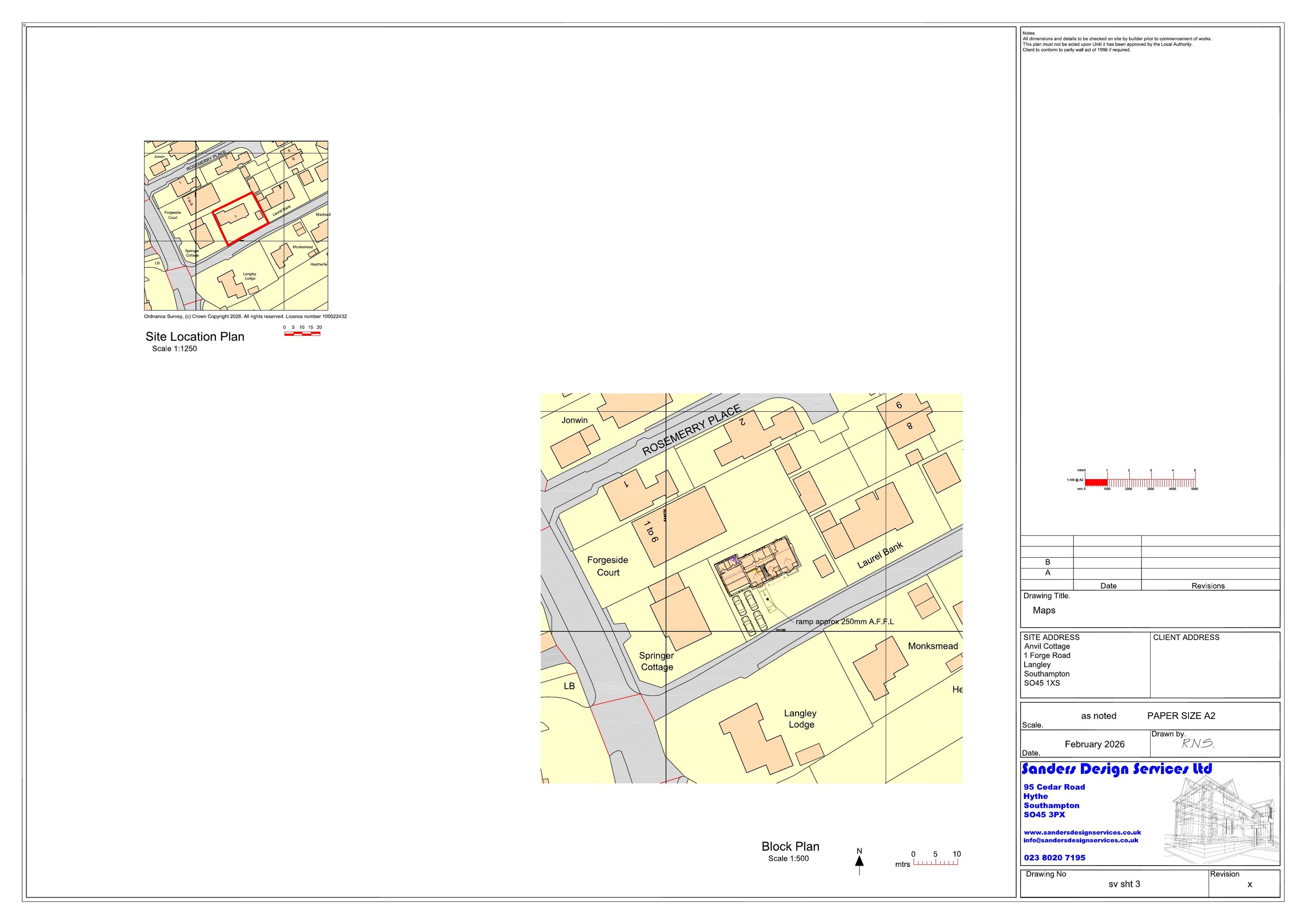This screenshot has height=924, width=1307.
Task: Select the Block Plan title text
Action: (x=790, y=846)
